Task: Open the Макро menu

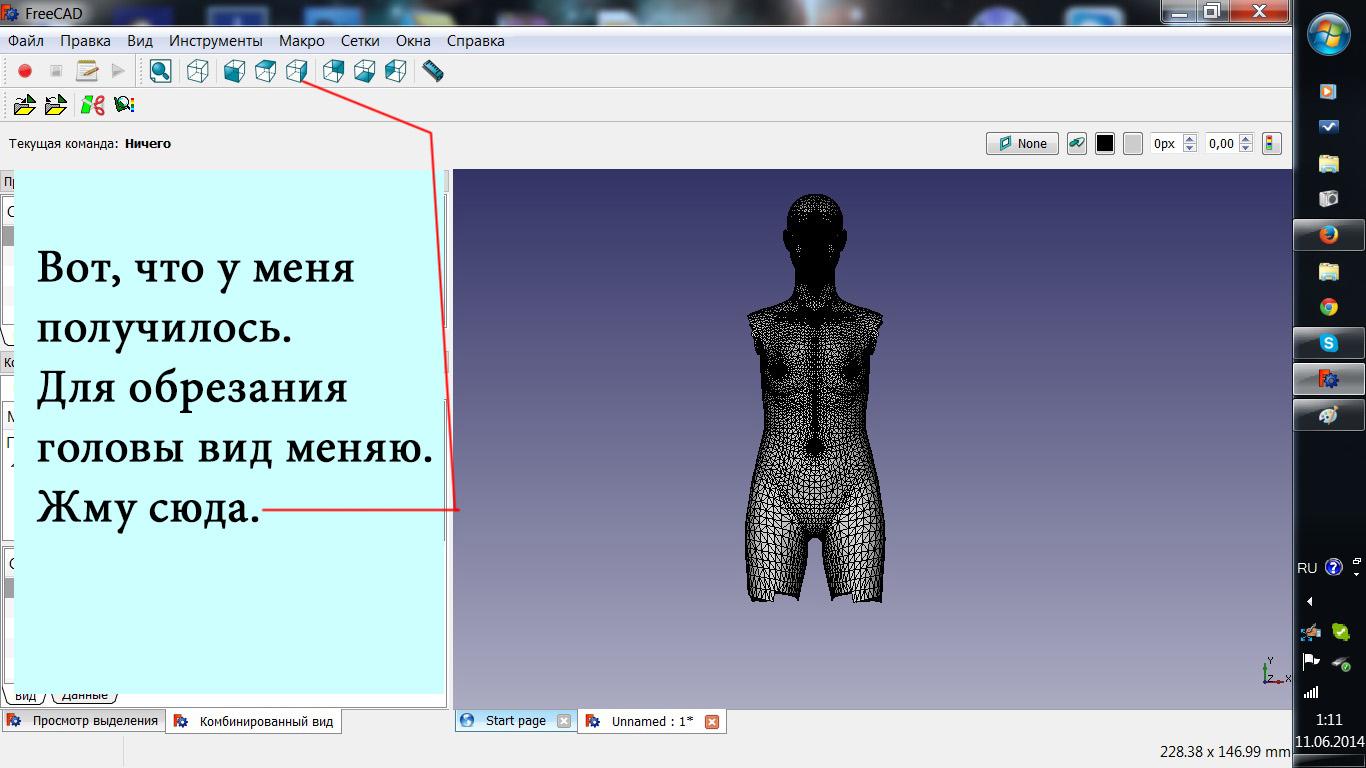Action: click(301, 41)
